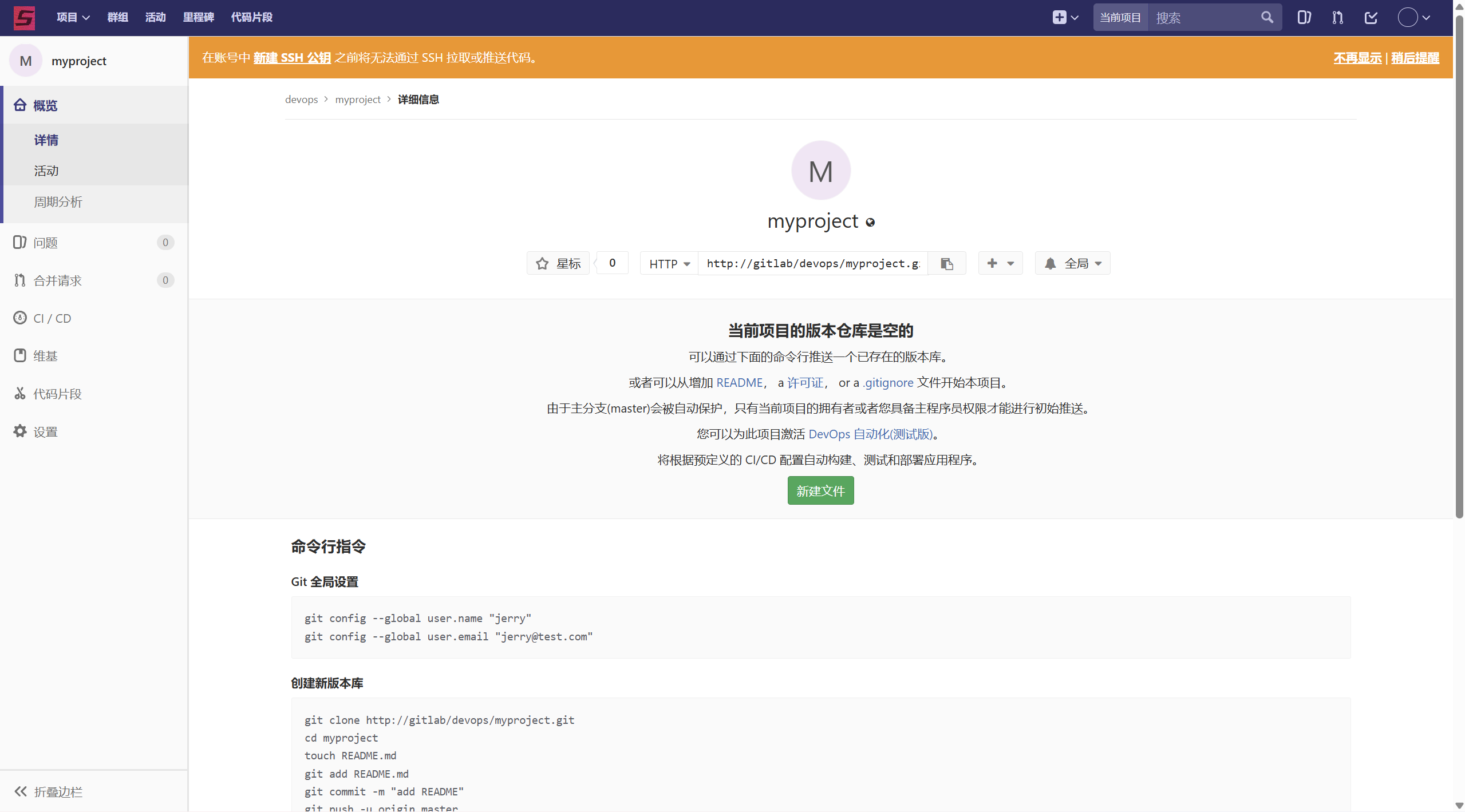This screenshot has width=1465, height=812.
Task: Open 代码片段 in top navigation
Action: coord(251,17)
